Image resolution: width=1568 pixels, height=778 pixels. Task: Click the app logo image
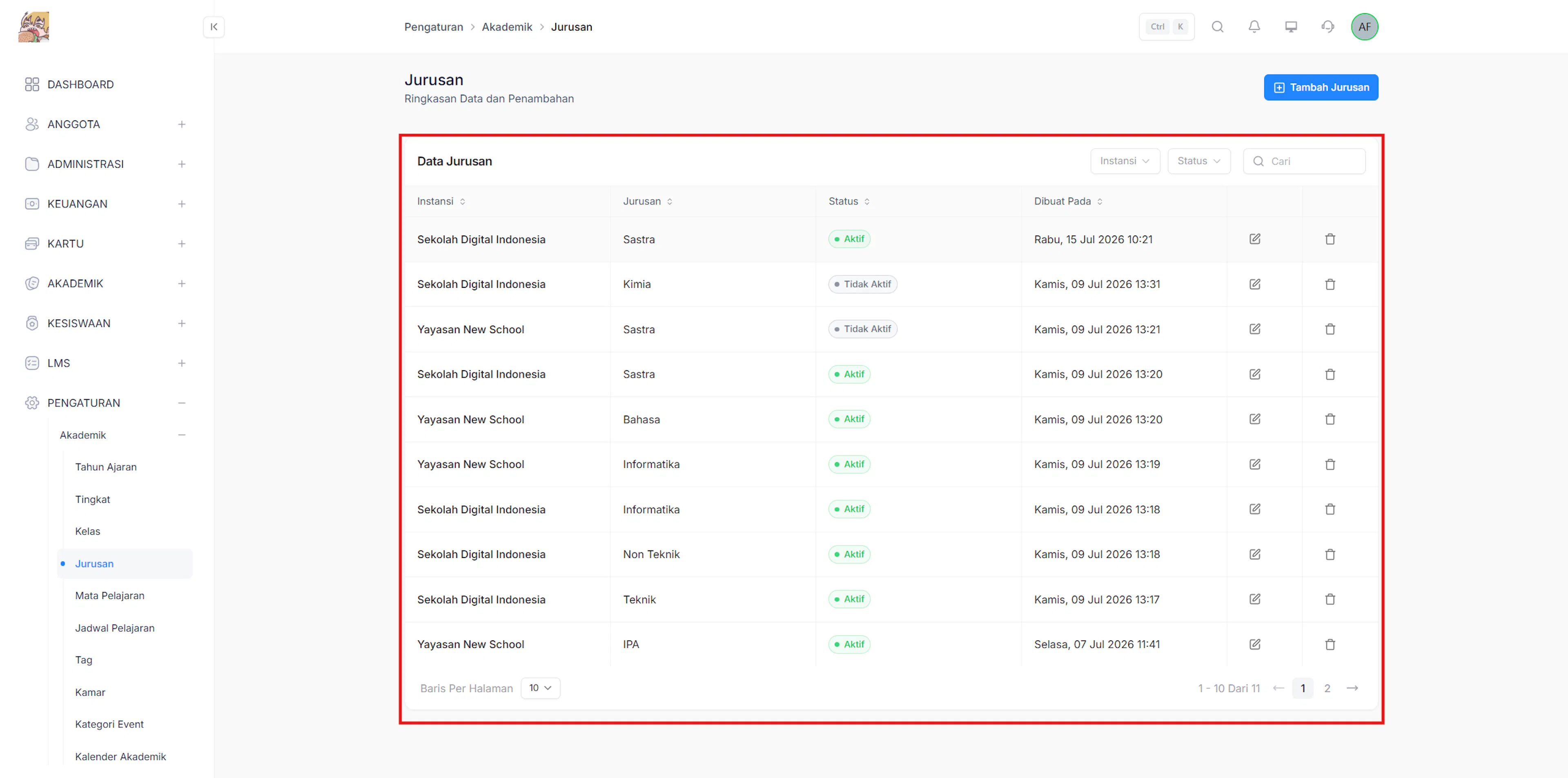click(34, 27)
